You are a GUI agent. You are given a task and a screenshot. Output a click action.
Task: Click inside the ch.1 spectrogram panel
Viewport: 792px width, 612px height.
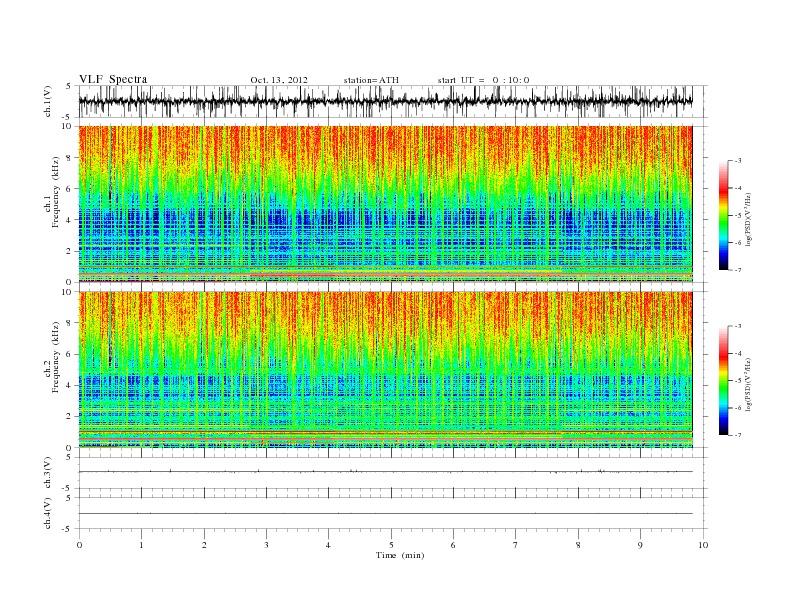point(386,204)
